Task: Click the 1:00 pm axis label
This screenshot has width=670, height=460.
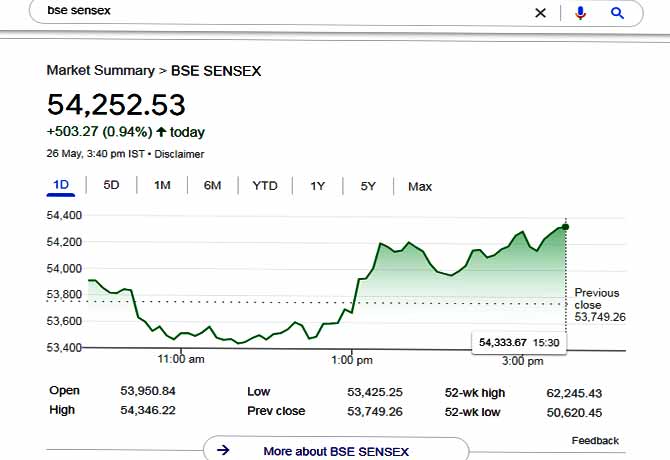Action: (x=352, y=360)
